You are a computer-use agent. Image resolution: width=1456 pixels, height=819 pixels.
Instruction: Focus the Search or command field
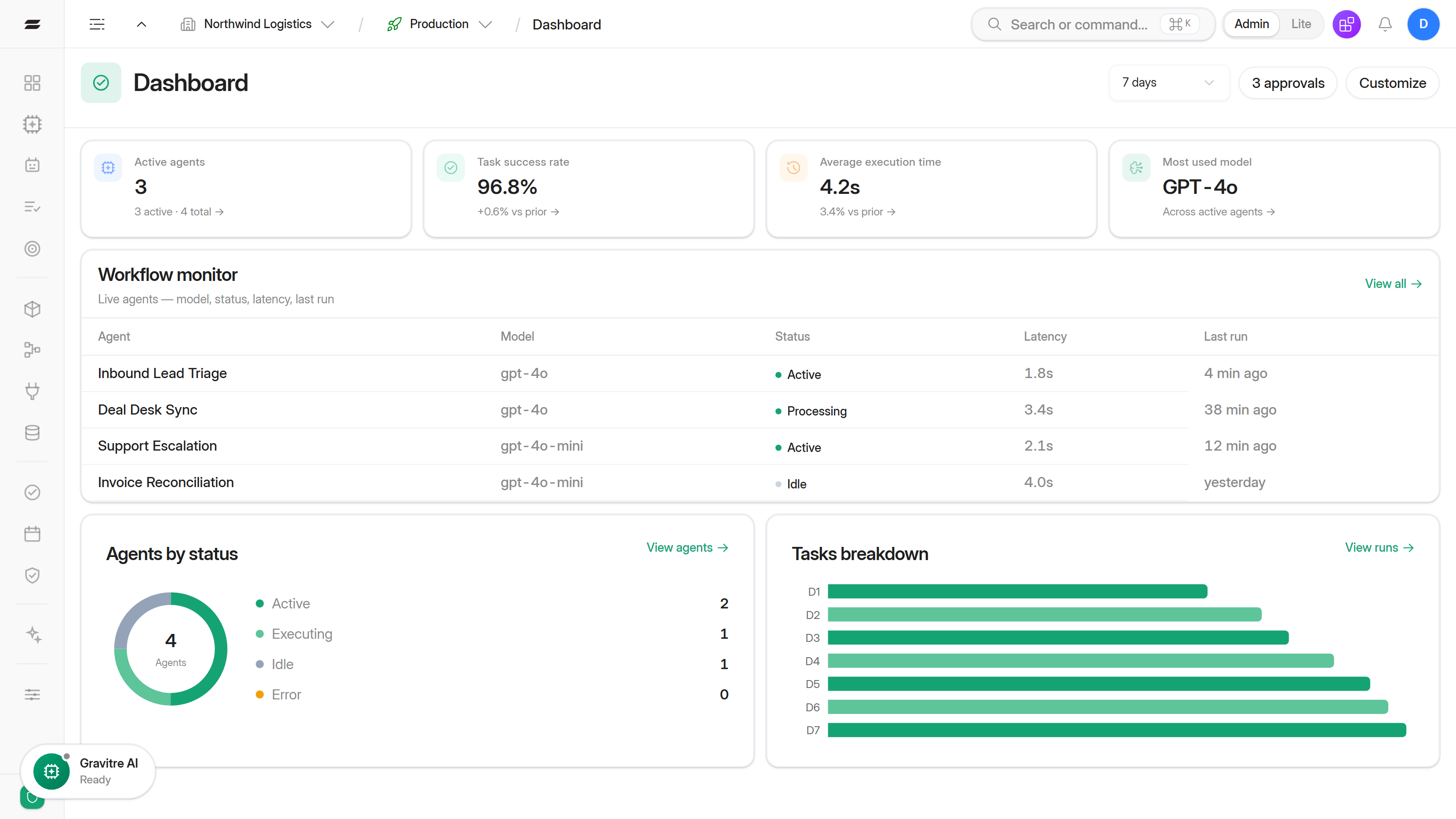[1092, 24]
